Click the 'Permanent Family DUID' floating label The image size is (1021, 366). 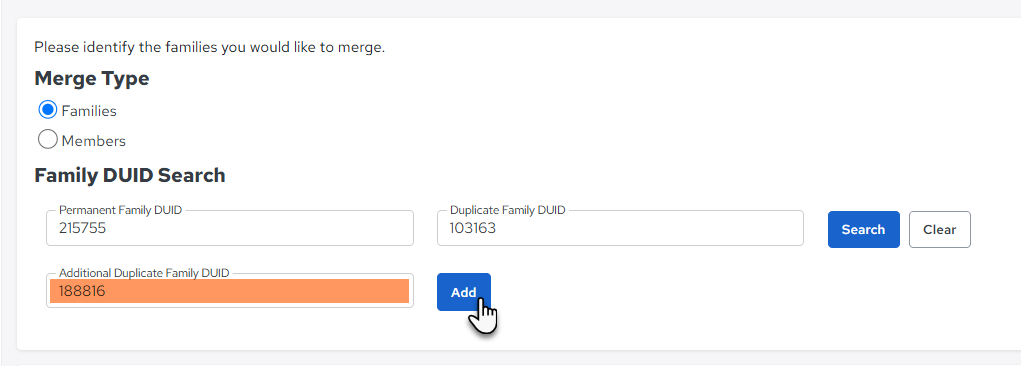(x=120, y=210)
